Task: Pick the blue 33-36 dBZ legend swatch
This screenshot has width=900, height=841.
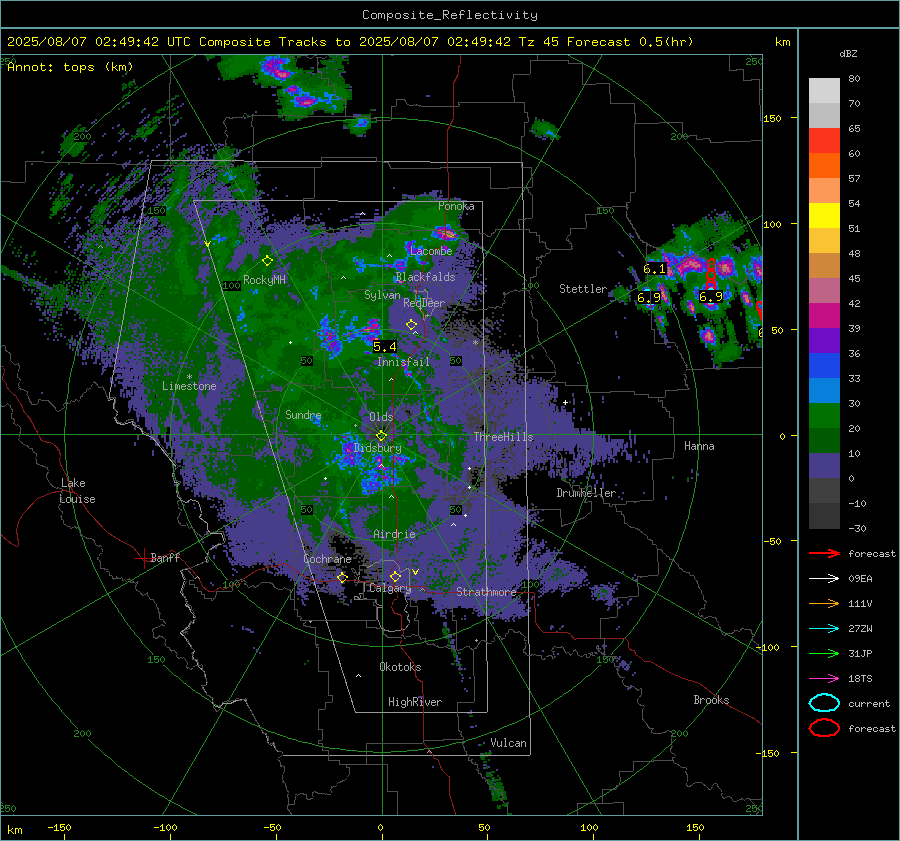Action: click(824, 366)
